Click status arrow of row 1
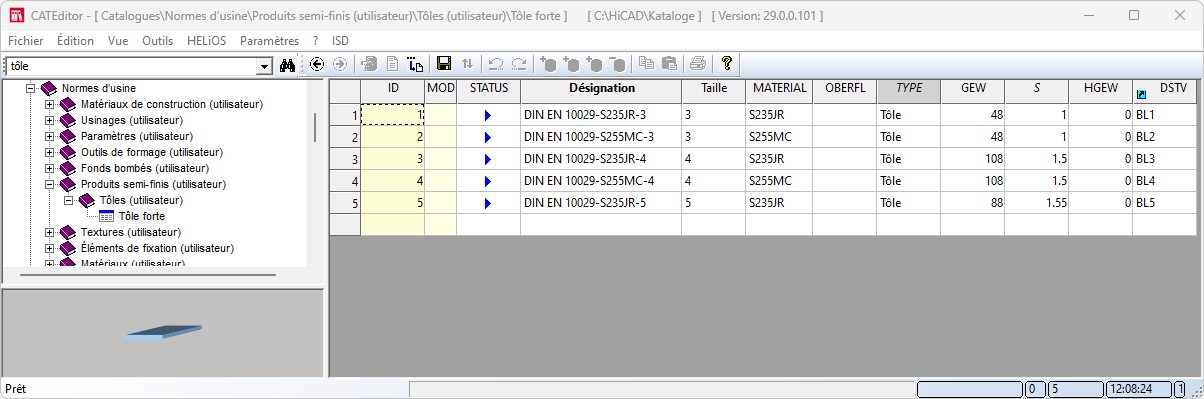 pyautogui.click(x=488, y=115)
